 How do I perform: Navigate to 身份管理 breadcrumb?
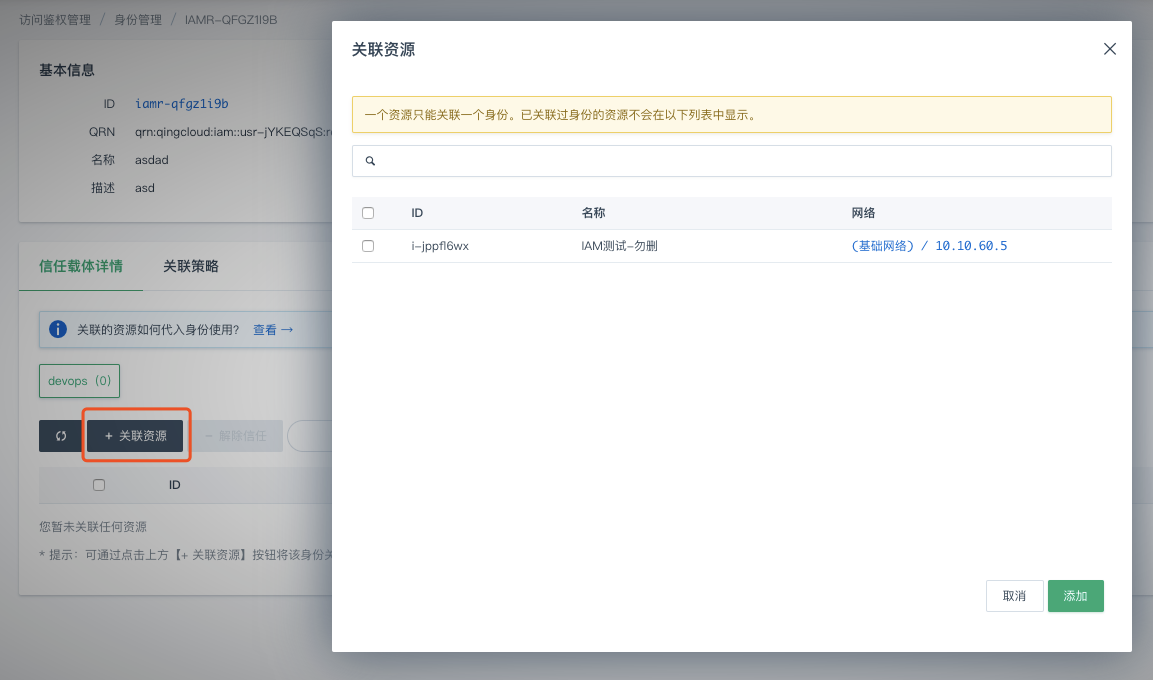pyautogui.click(x=139, y=20)
